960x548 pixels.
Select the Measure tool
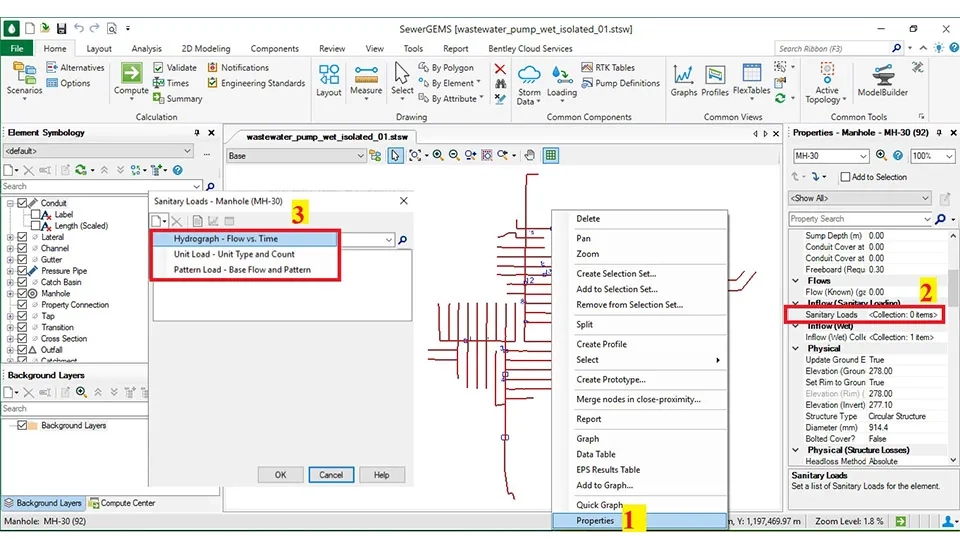[366, 78]
